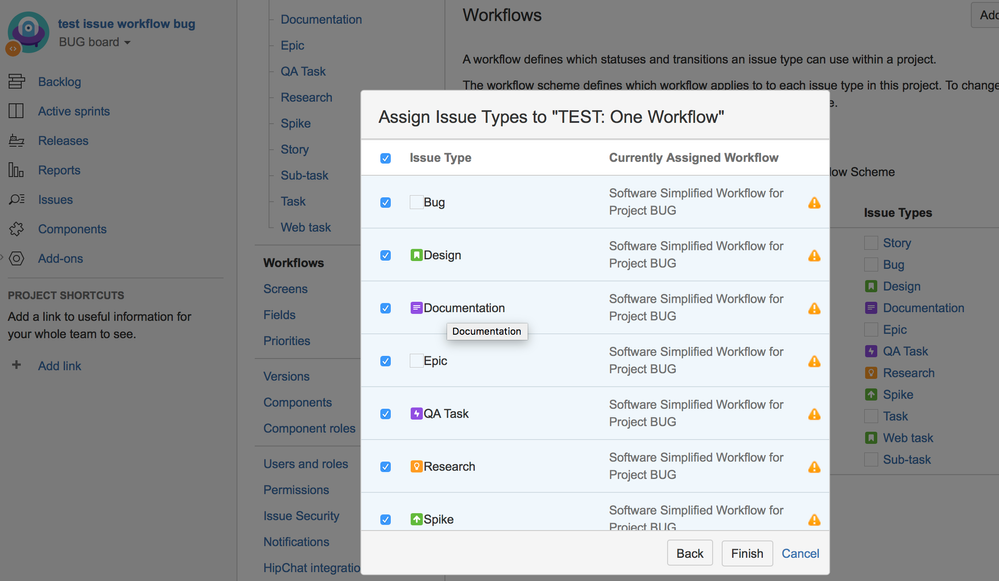Click the Design issue type icon in dialog
This screenshot has width=999, height=581.
click(416, 255)
